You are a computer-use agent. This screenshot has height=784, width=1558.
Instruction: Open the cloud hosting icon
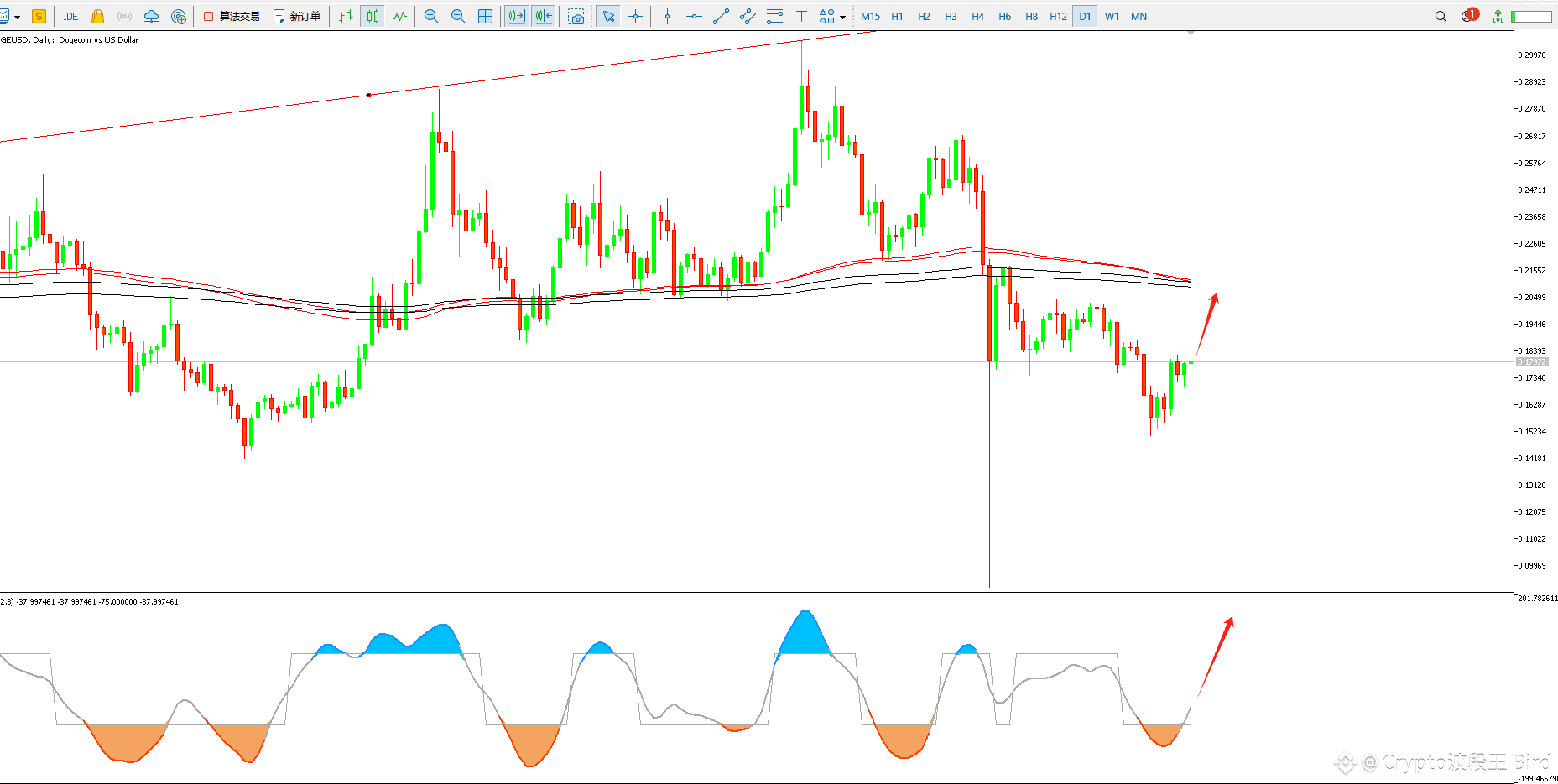pos(151,16)
